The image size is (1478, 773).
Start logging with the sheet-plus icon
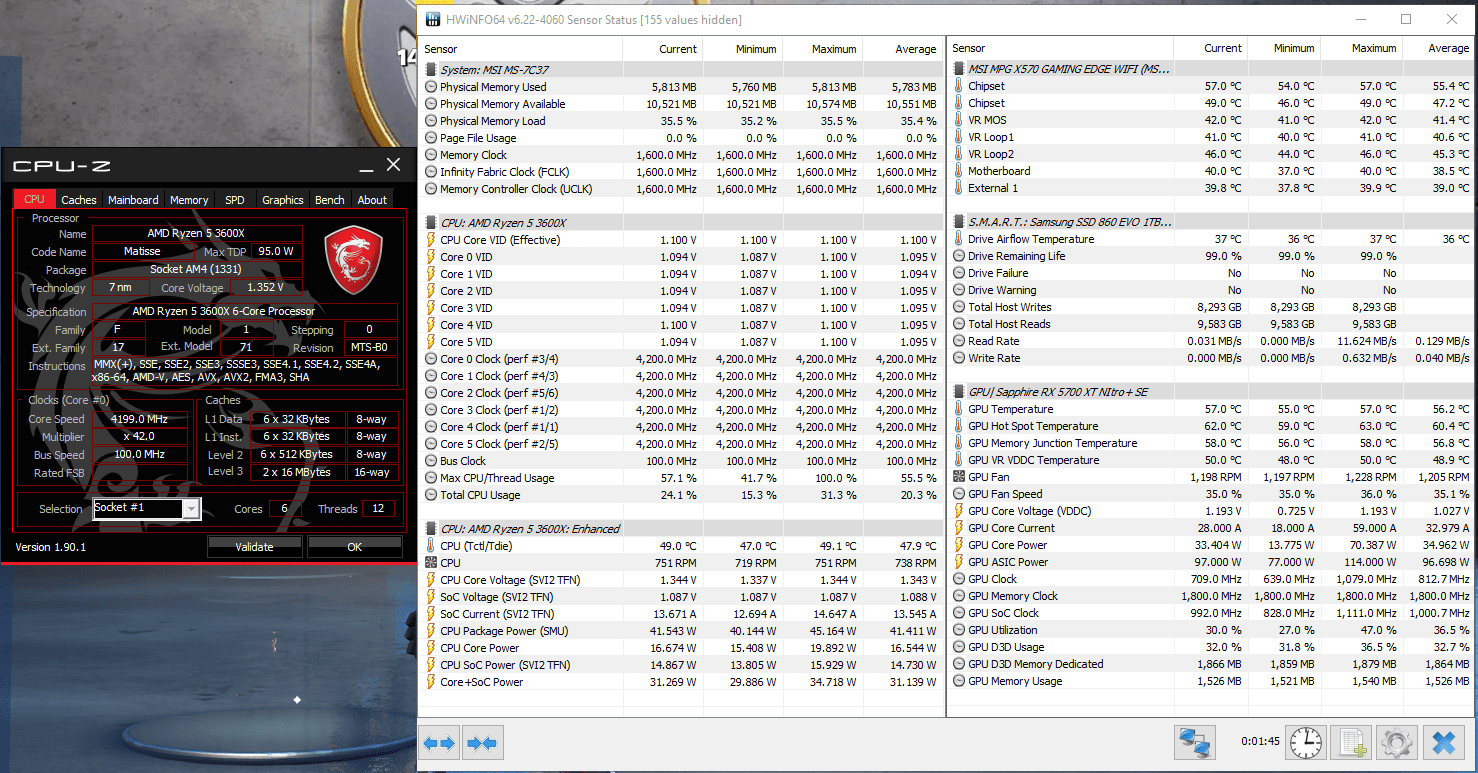(x=1352, y=743)
